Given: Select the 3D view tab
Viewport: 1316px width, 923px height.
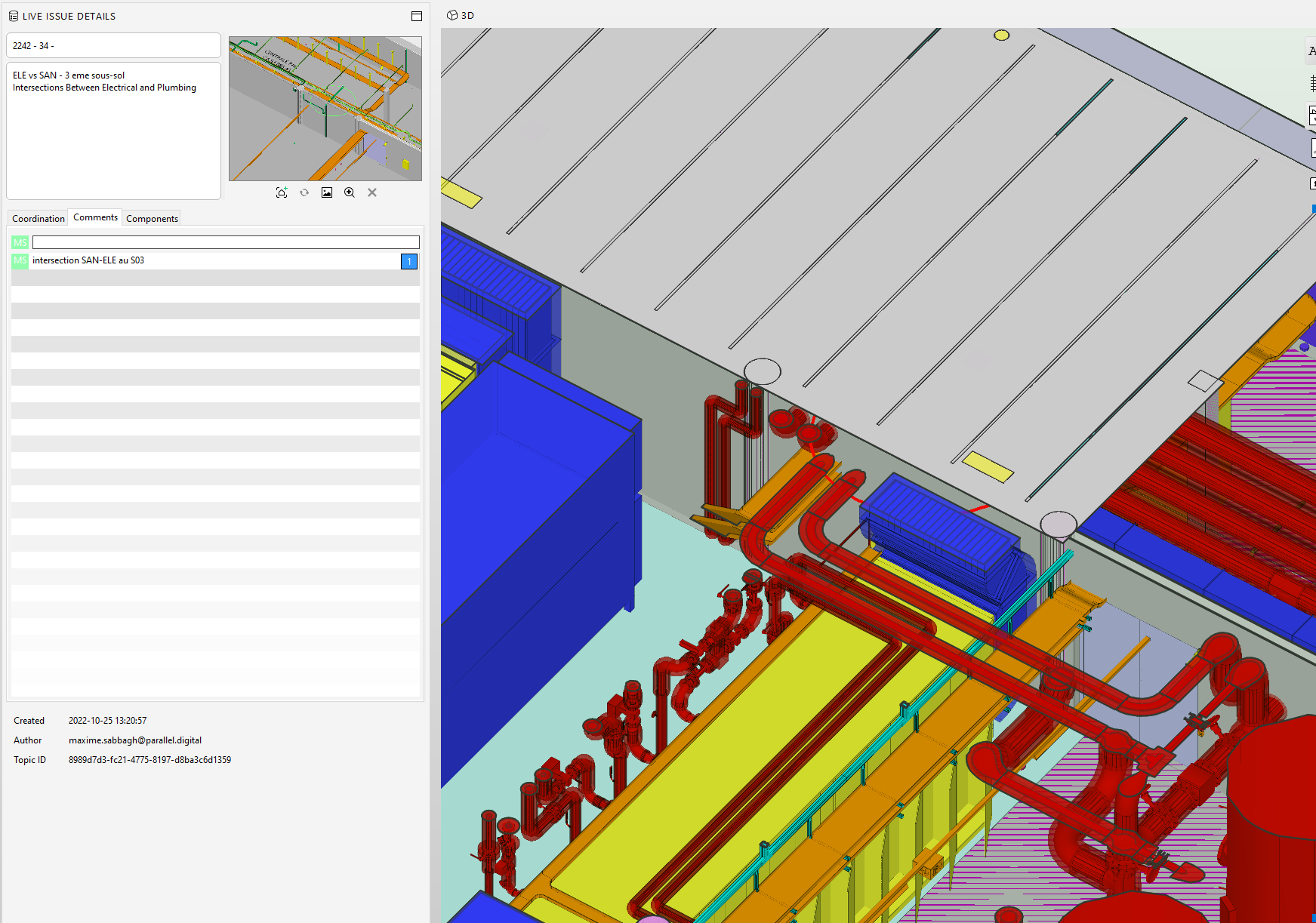Looking at the screenshot, I should (461, 15).
